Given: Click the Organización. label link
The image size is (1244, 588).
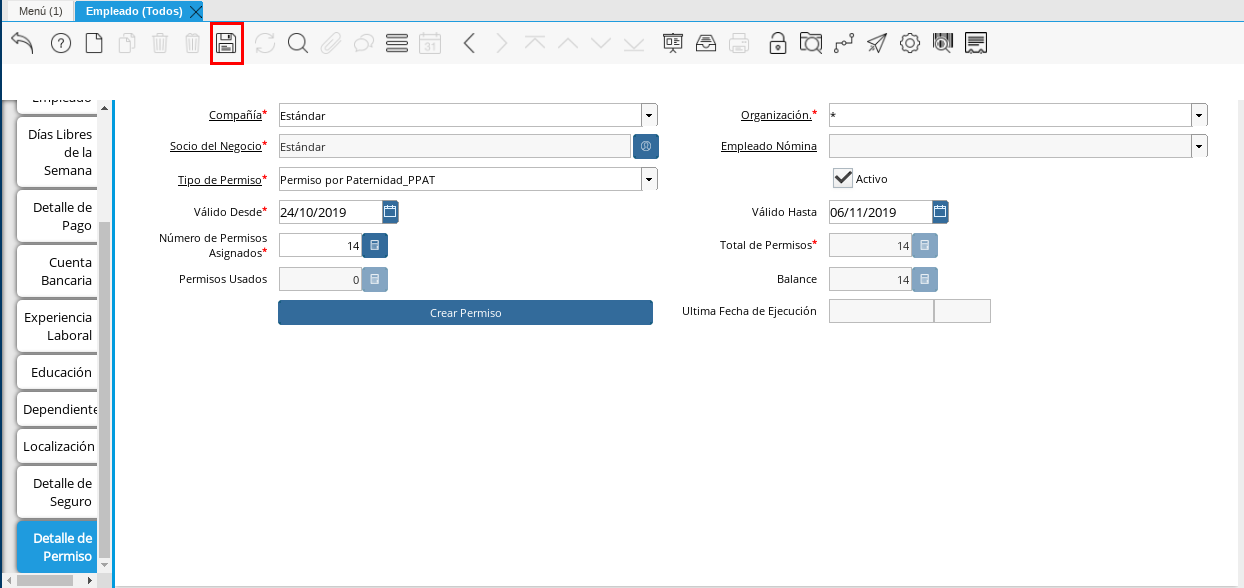Looking at the screenshot, I should click(x=776, y=115).
